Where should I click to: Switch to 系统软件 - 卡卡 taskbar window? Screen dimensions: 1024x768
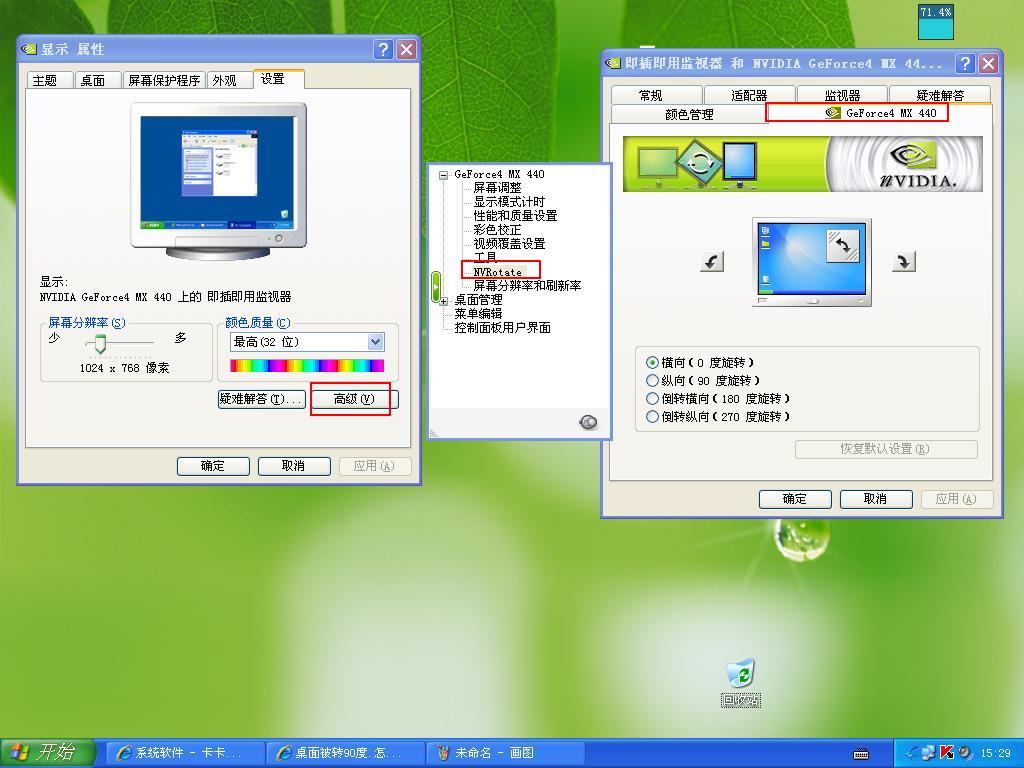click(x=184, y=753)
